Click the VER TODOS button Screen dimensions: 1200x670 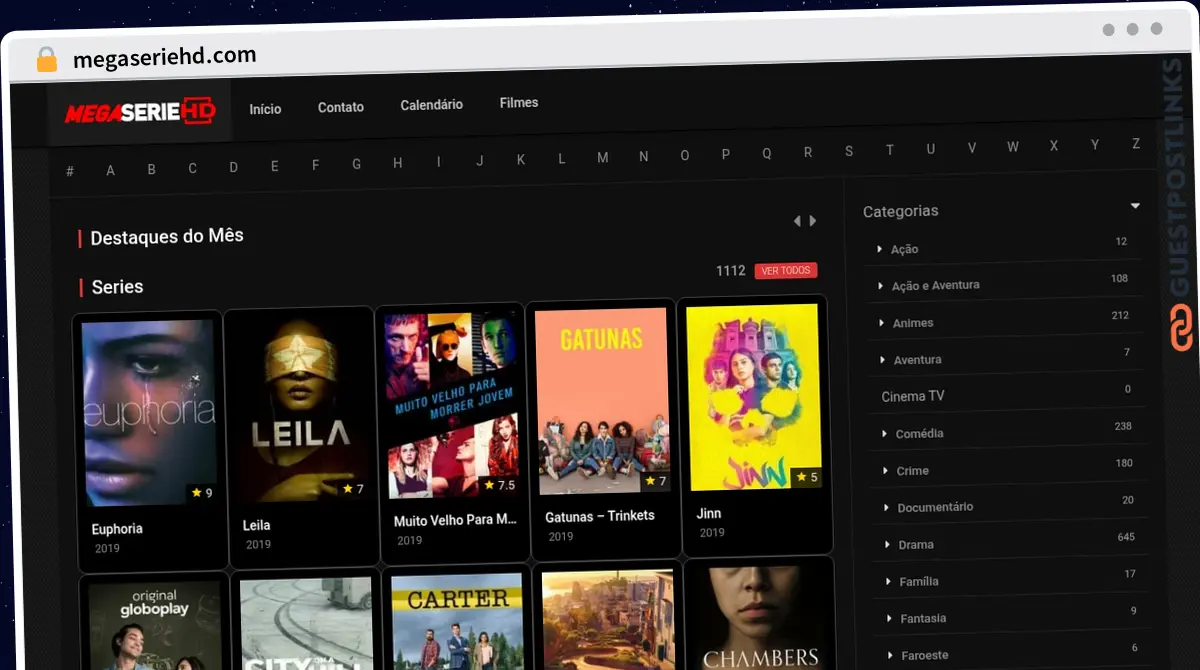[786, 271]
